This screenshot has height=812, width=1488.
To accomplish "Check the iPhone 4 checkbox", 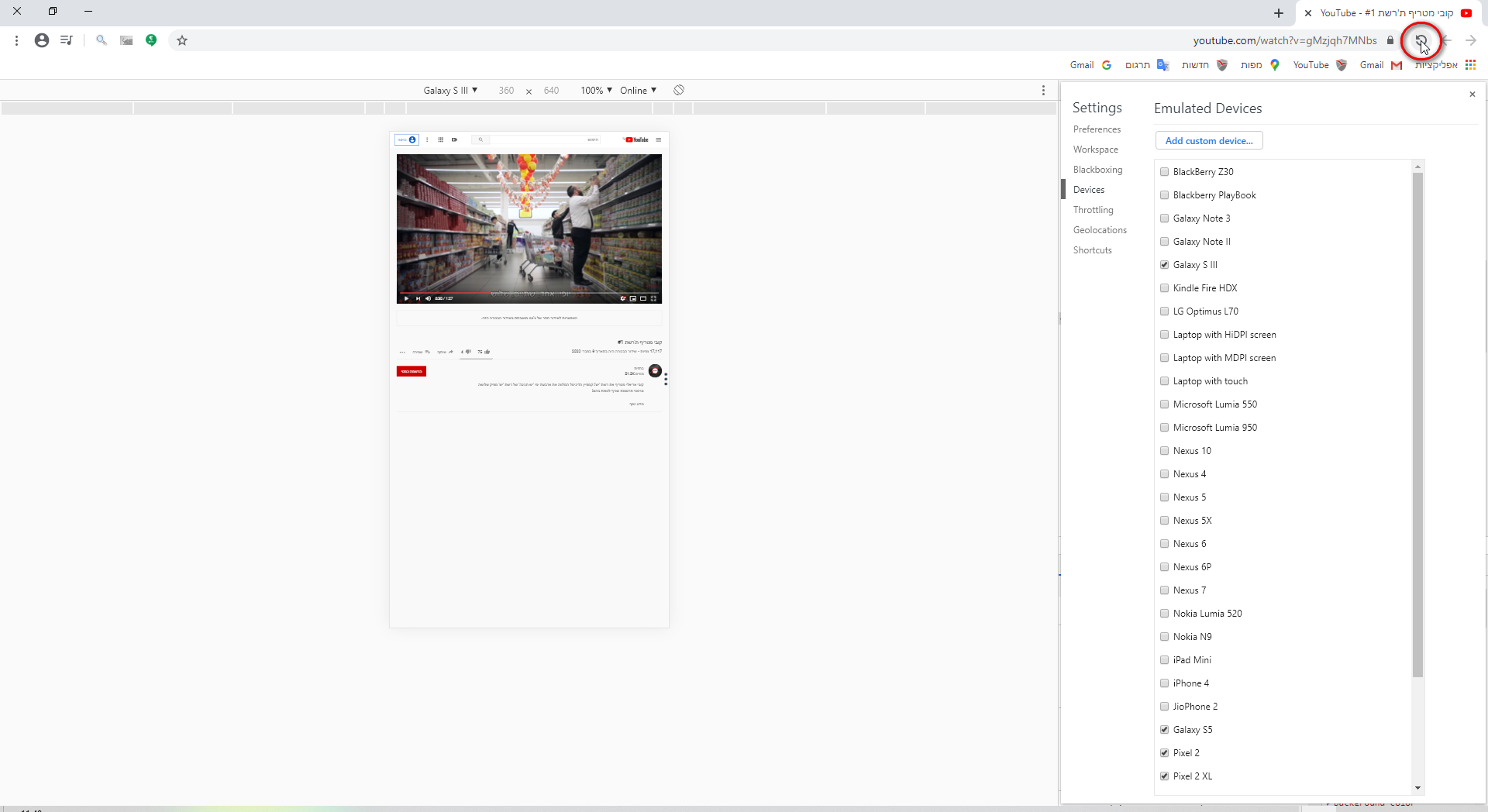I will click(1164, 683).
